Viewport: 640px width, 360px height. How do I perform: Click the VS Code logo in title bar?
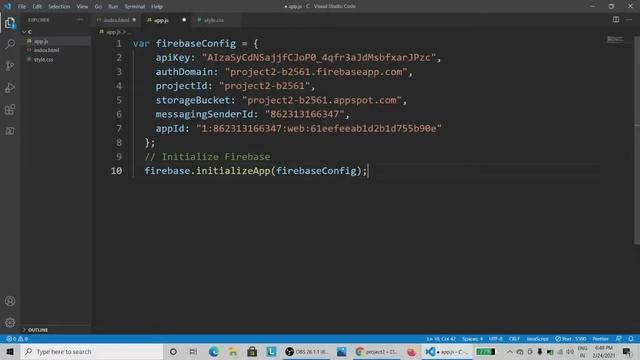(x=7, y=6)
